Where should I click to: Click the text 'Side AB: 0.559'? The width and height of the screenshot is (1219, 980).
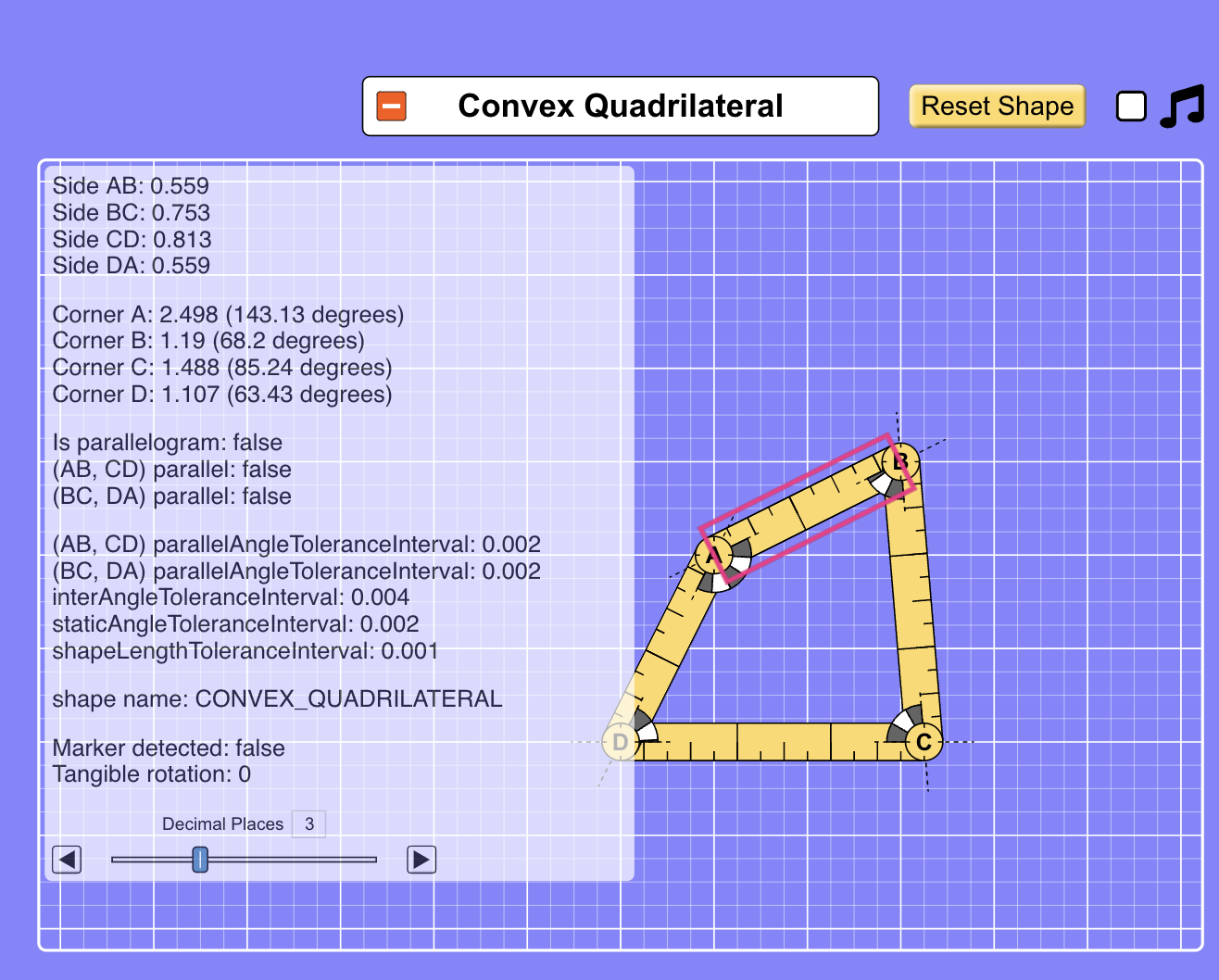coord(131,186)
